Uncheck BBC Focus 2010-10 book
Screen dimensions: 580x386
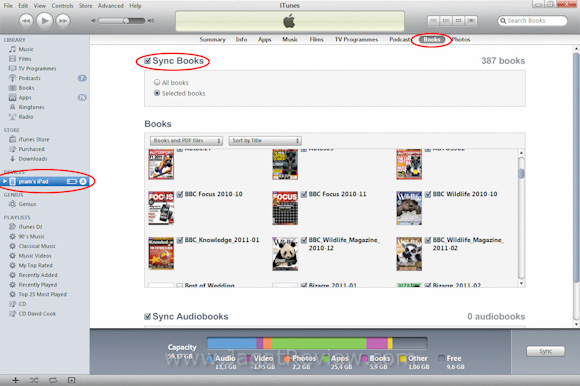[x=180, y=194]
